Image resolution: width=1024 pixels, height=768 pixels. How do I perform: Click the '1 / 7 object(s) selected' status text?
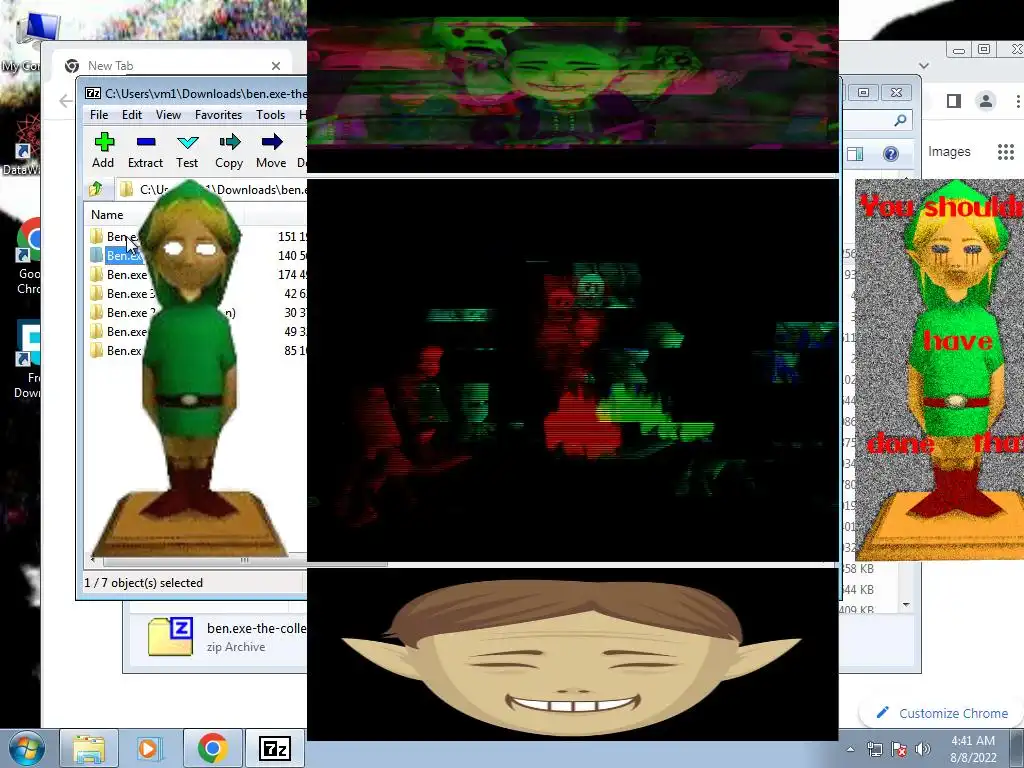(144, 583)
